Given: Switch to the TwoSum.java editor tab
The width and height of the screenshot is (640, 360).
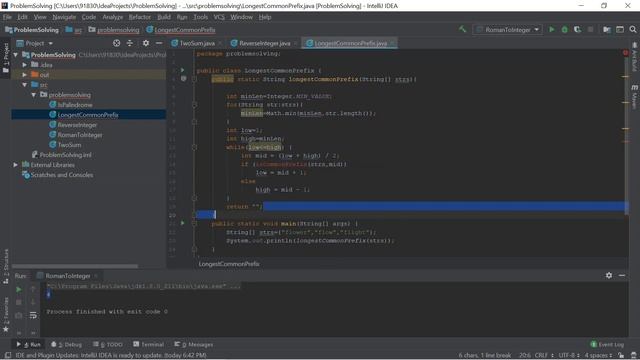Looking at the screenshot, I should tap(197, 43).
